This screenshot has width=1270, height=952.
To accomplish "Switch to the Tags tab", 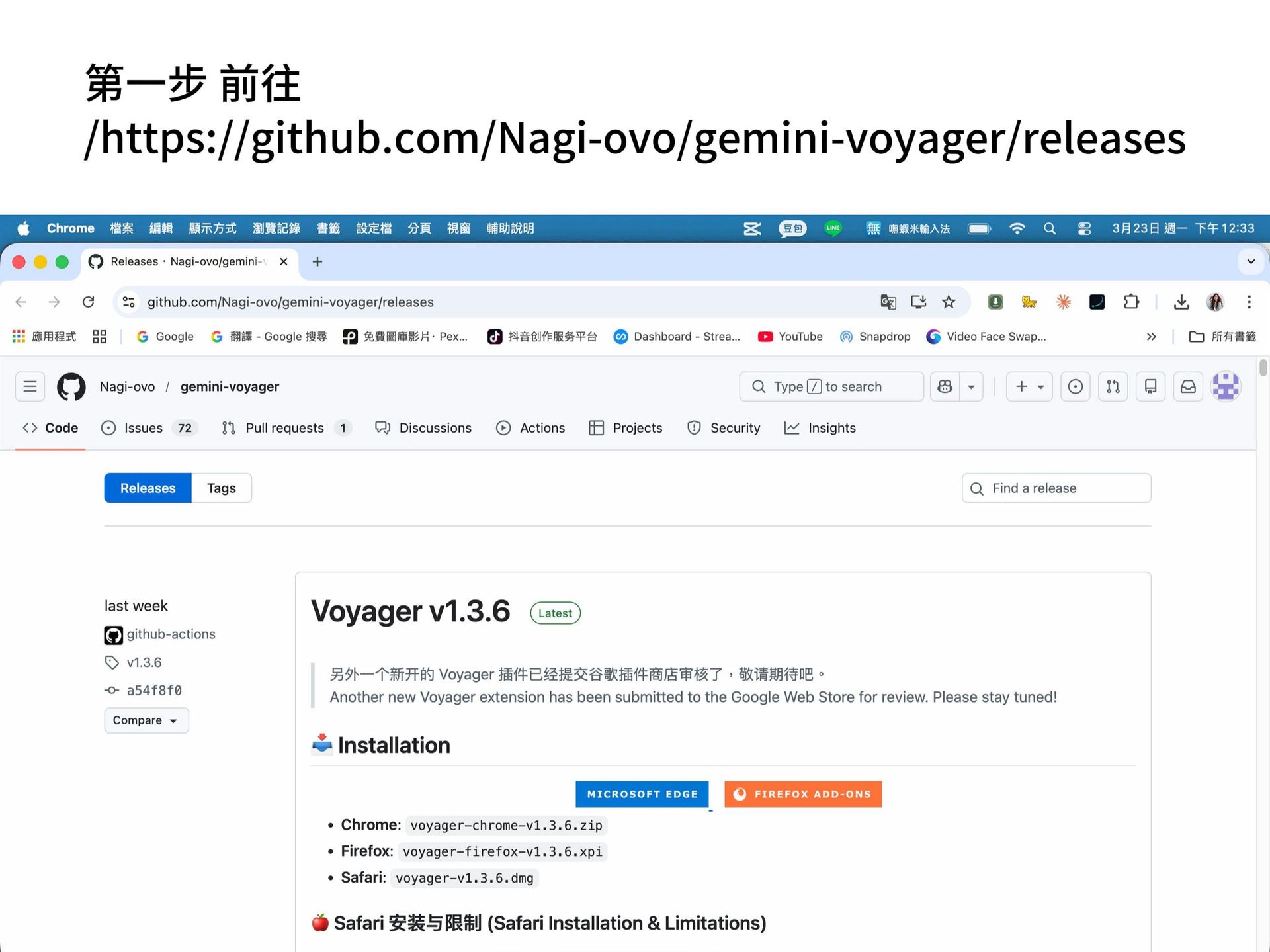I will coord(222,488).
